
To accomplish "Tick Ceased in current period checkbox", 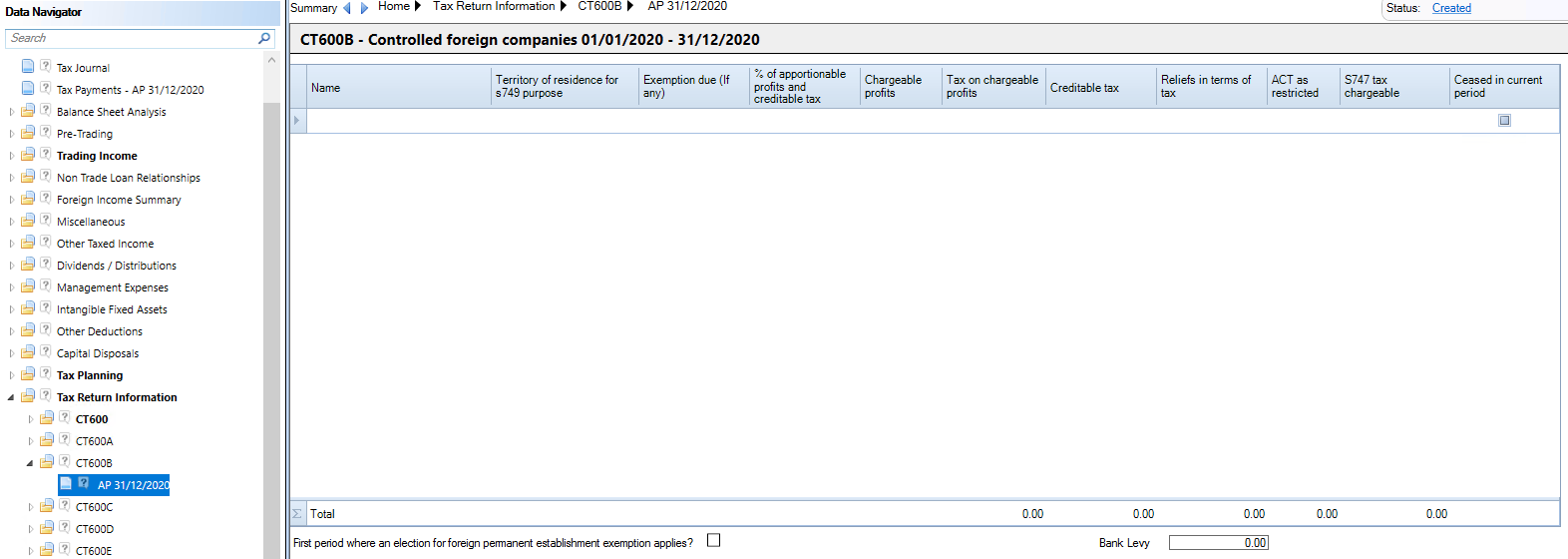I will point(1504,120).
